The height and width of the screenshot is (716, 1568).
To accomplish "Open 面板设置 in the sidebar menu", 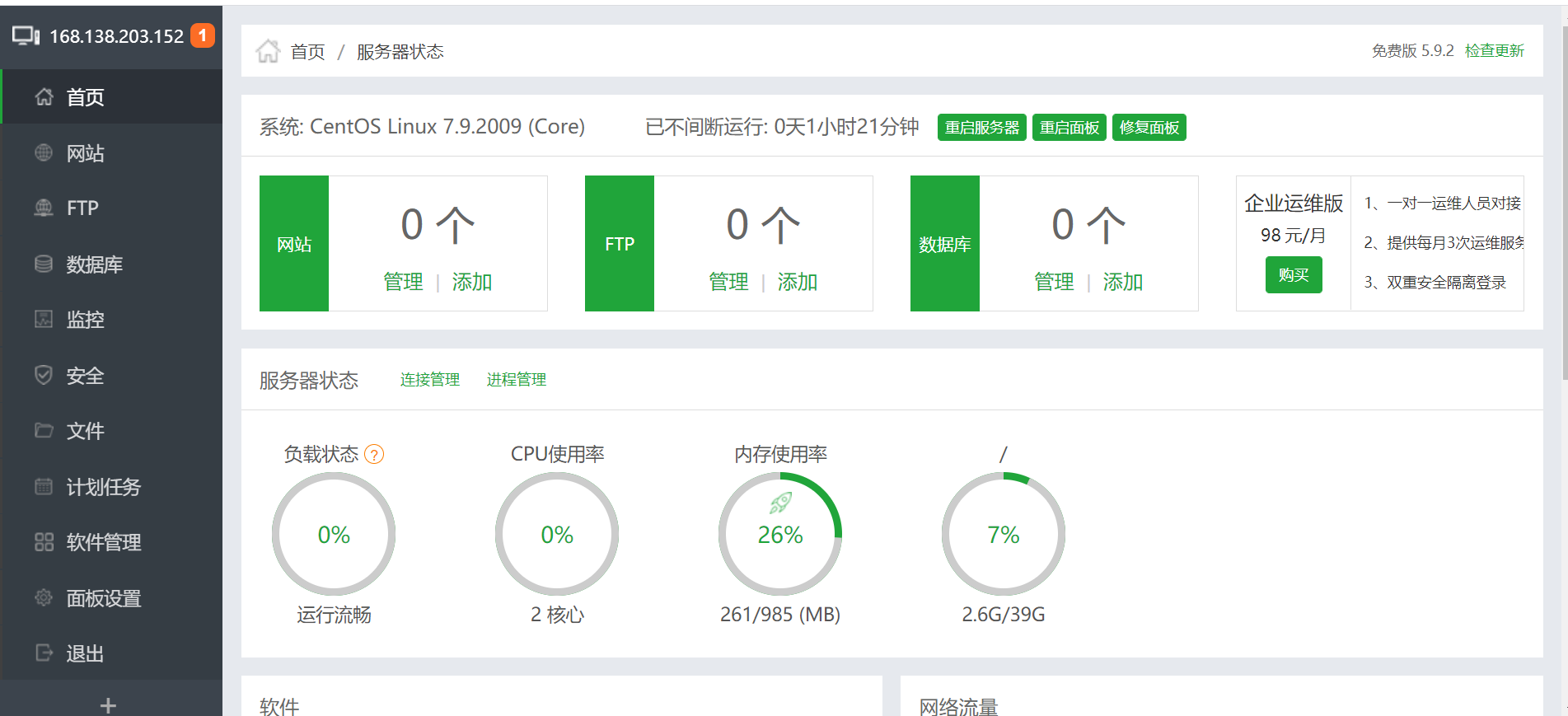I will point(112,598).
